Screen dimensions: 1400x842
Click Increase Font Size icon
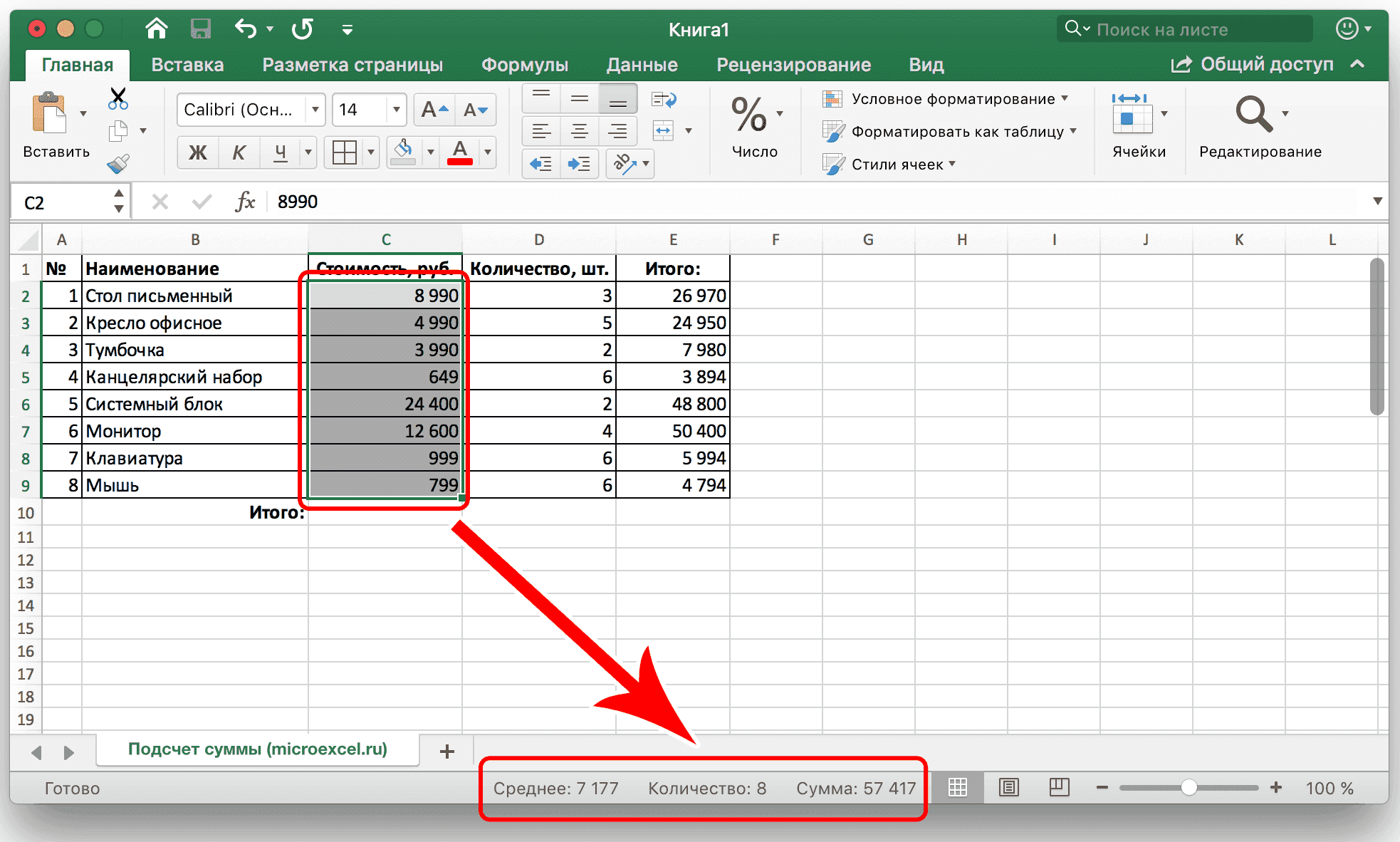[x=434, y=110]
